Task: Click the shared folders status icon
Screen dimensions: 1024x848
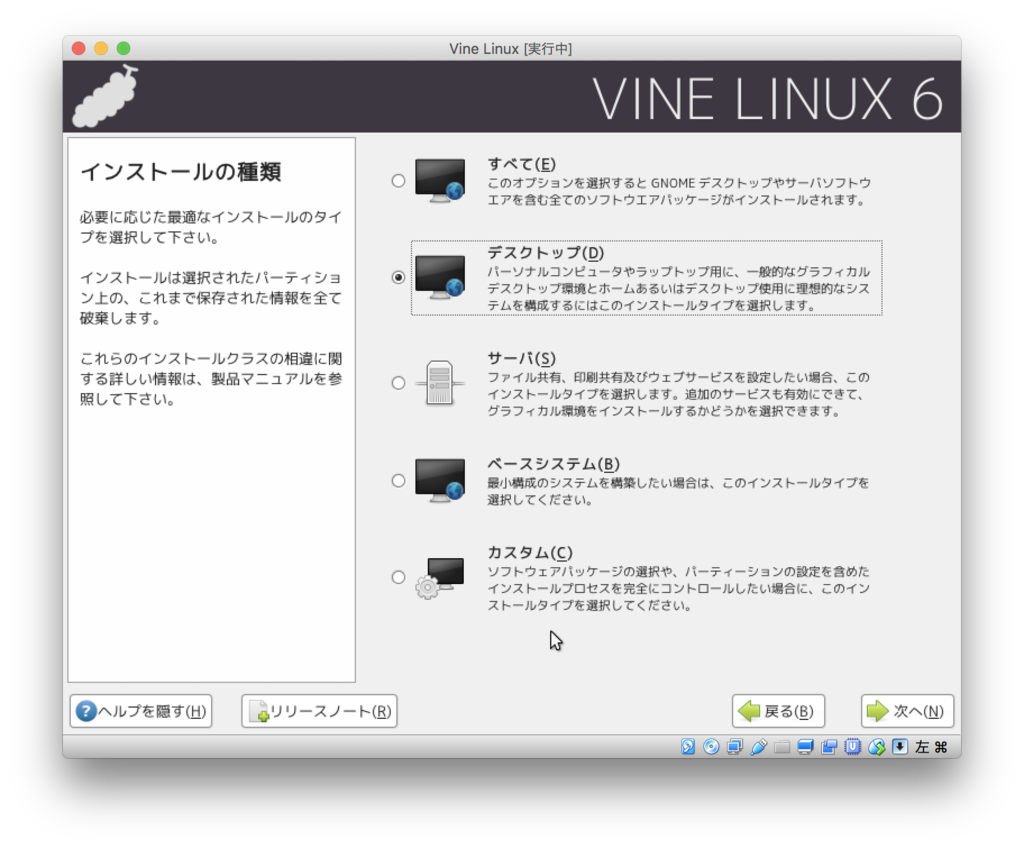Action: [x=782, y=747]
